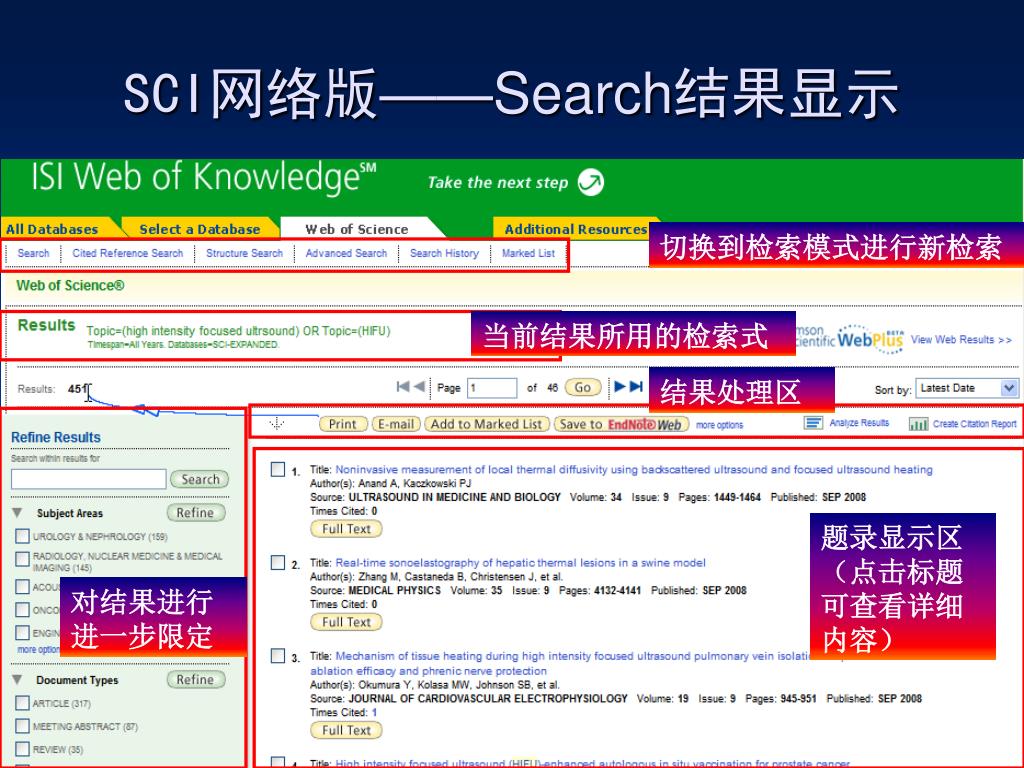Screen dimensions: 1024x768
Task: Go to the previous results page
Action: pyautogui.click(x=419, y=387)
